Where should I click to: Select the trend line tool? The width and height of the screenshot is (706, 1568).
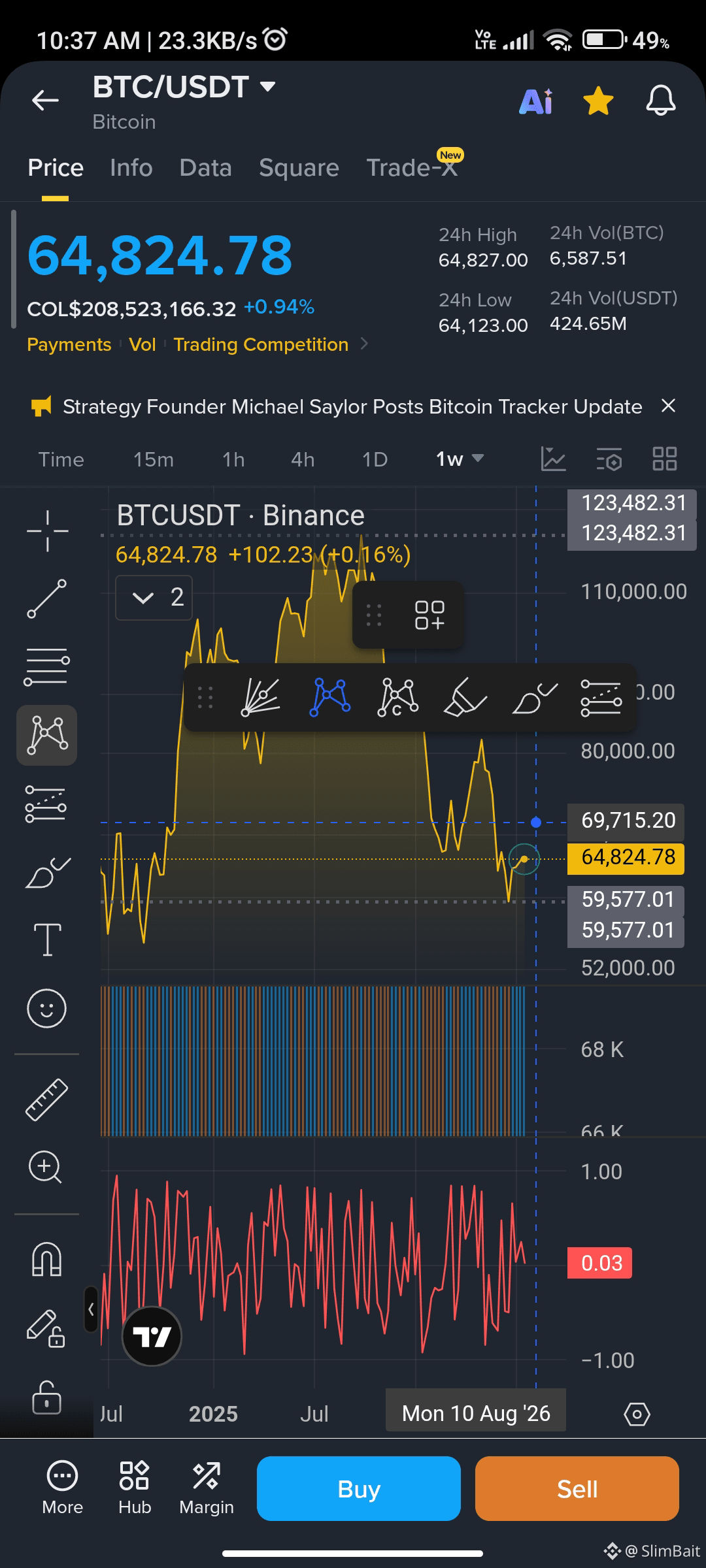47,598
